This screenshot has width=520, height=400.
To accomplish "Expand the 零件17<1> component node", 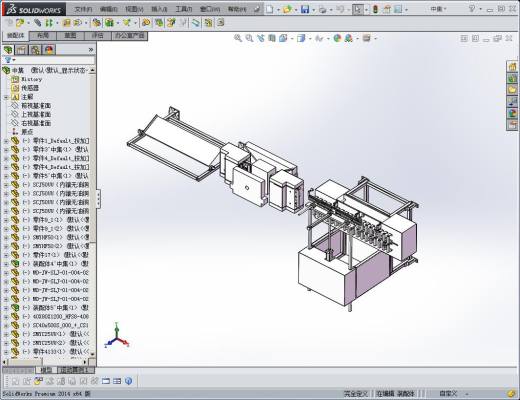I will click(6, 255).
